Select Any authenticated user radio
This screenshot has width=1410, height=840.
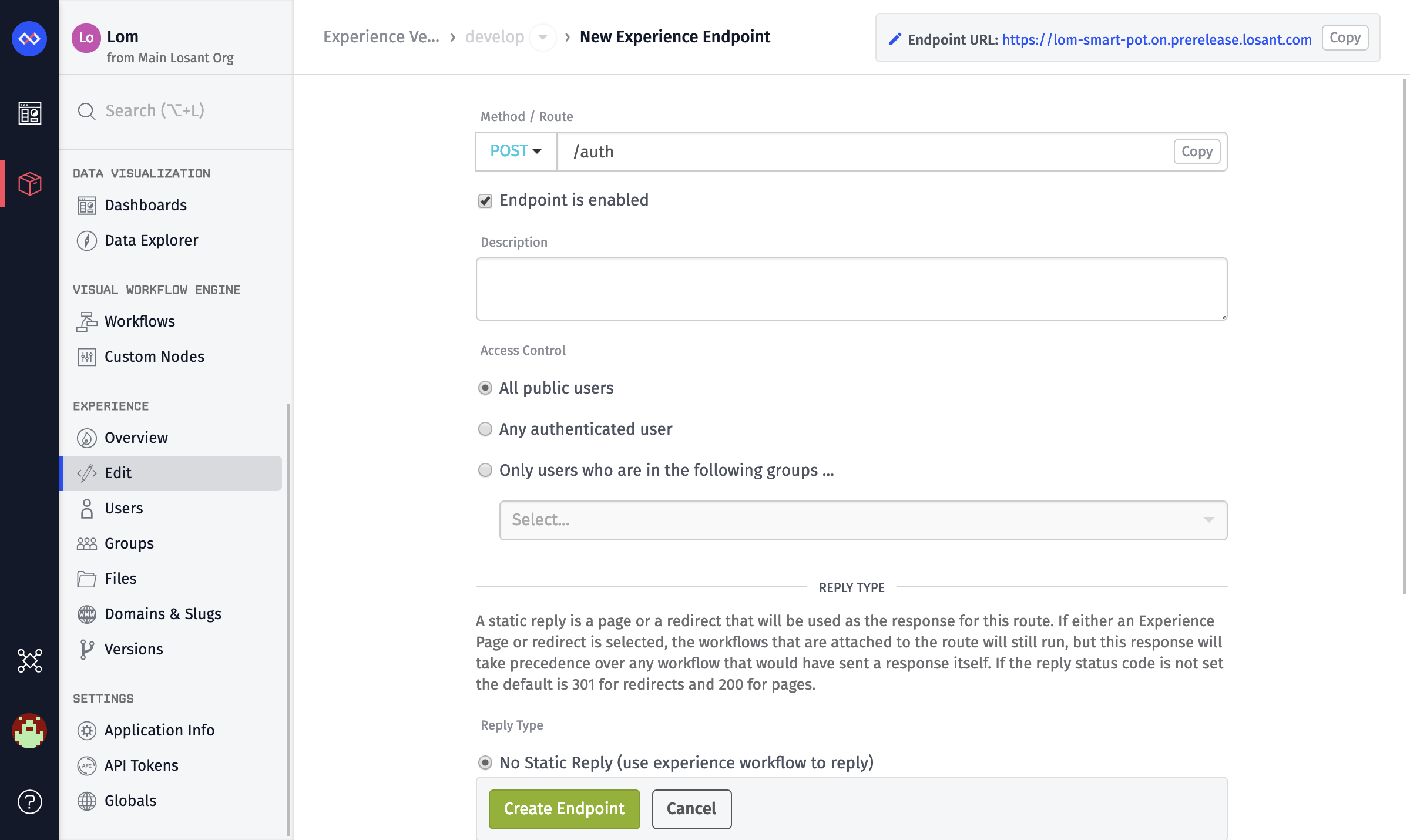[485, 429]
